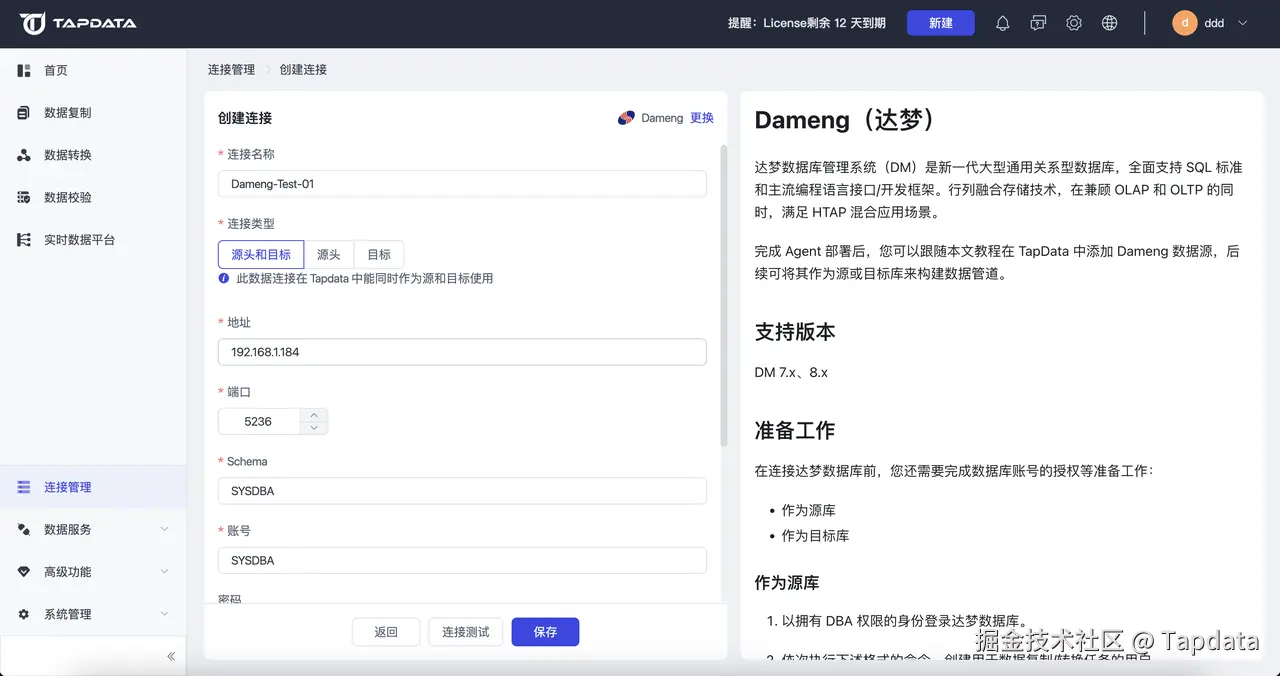
Task: Click the 'DM 7.x、8.x' version text
Action: pos(791,372)
